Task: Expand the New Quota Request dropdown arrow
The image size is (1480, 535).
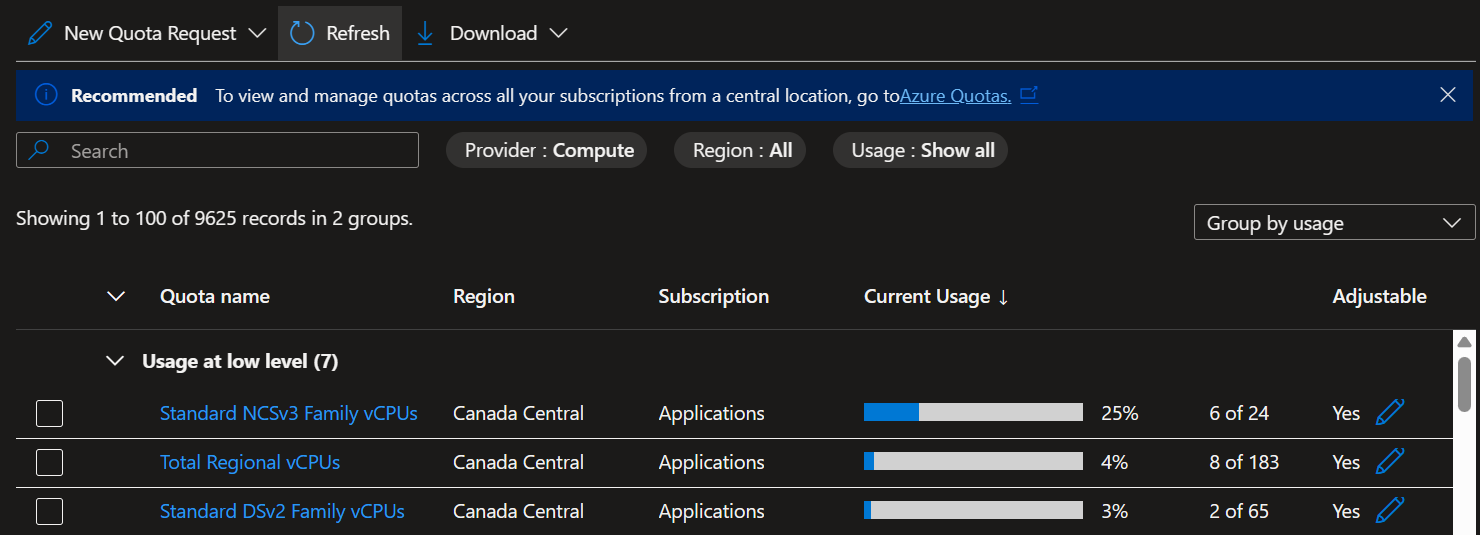Action: pos(257,33)
